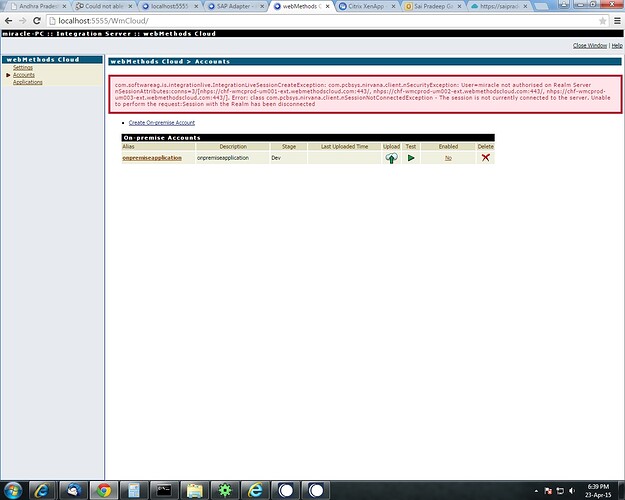Open the onpremiseapplication alias link
Image resolution: width=625 pixels, height=500 pixels.
(x=152, y=158)
